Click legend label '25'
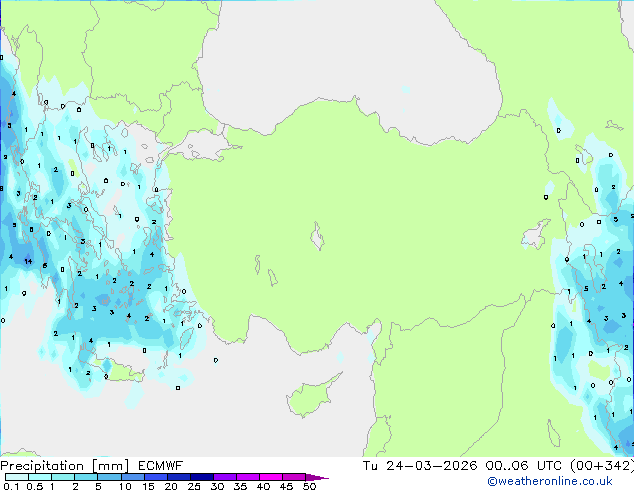 point(194,486)
